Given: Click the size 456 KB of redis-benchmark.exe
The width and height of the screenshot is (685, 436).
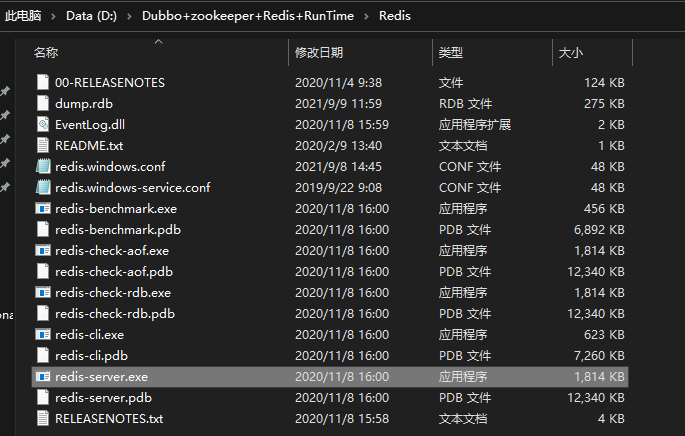Looking at the screenshot, I should click(604, 209).
